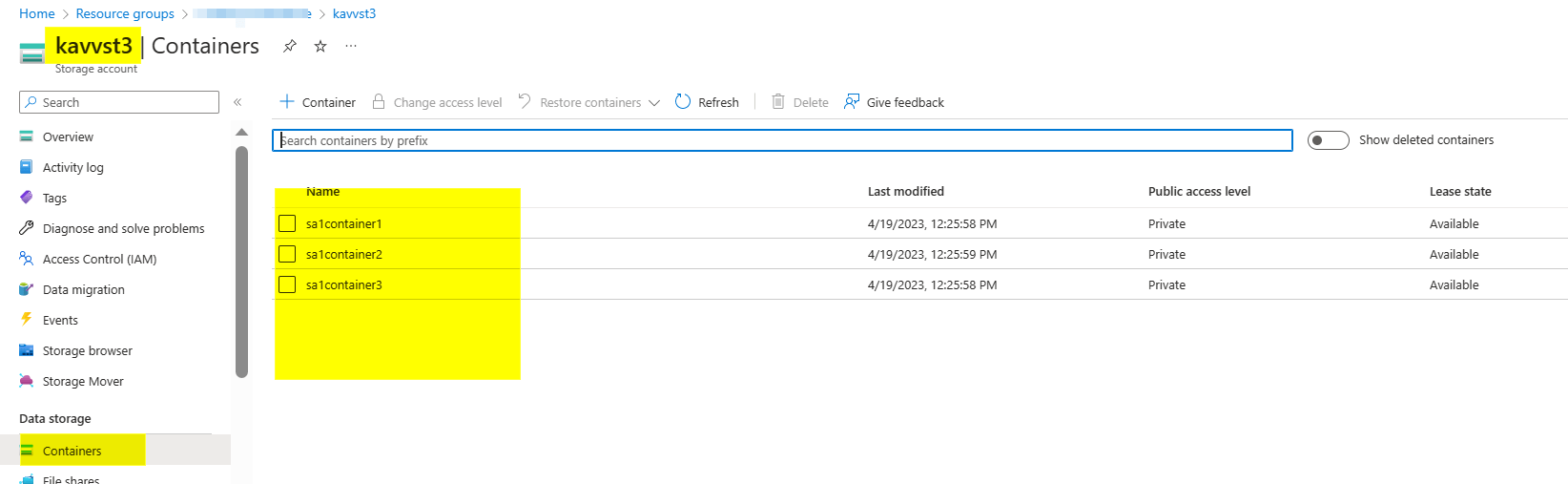Click the Give feedback person icon

852,101
